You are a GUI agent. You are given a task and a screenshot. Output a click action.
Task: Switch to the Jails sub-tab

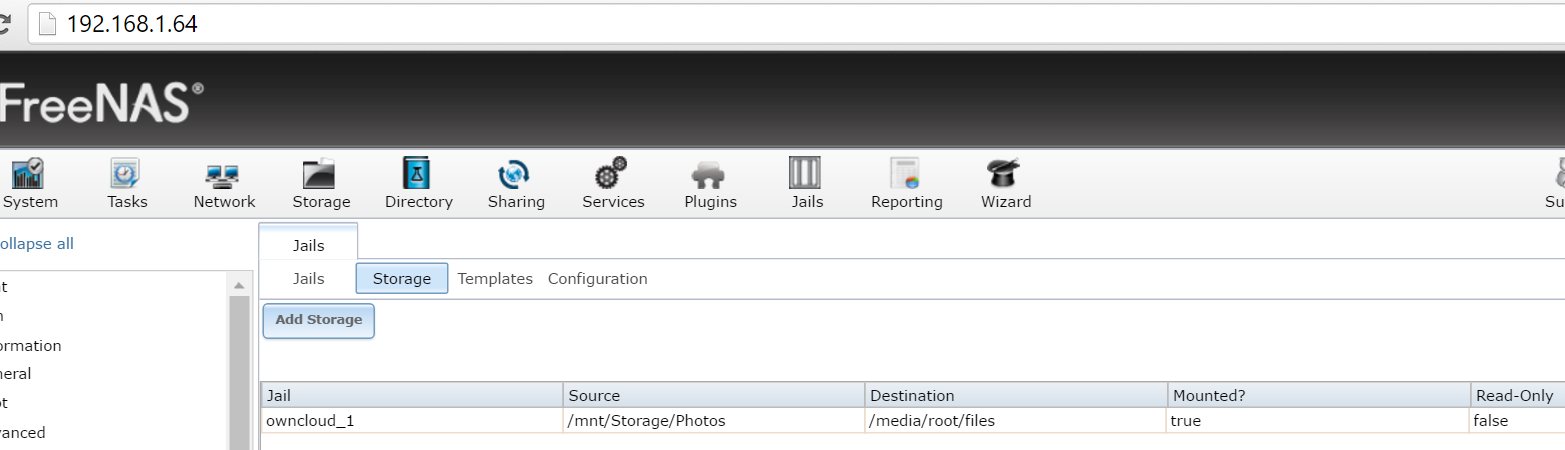[308, 279]
